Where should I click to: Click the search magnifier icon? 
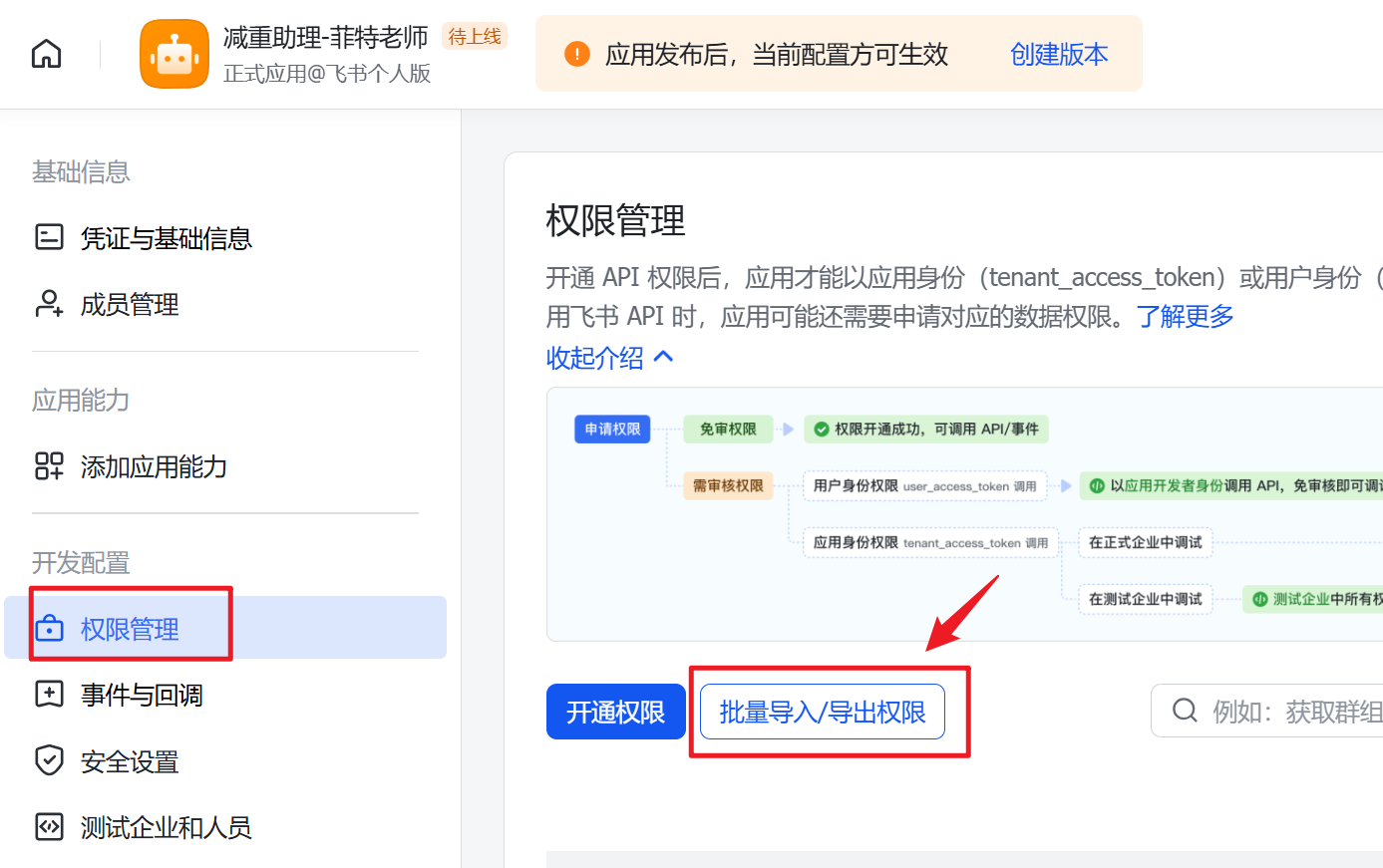[1185, 711]
